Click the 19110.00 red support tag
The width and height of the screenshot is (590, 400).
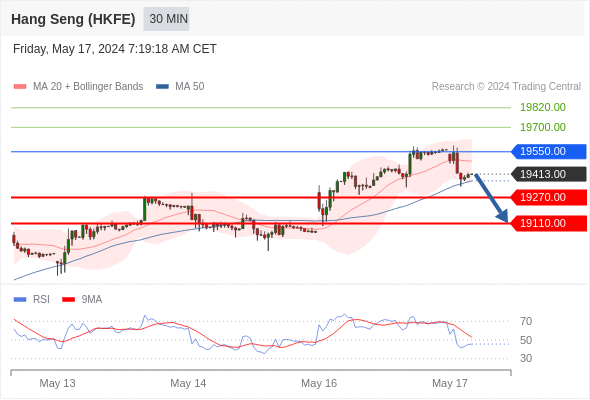click(x=549, y=223)
